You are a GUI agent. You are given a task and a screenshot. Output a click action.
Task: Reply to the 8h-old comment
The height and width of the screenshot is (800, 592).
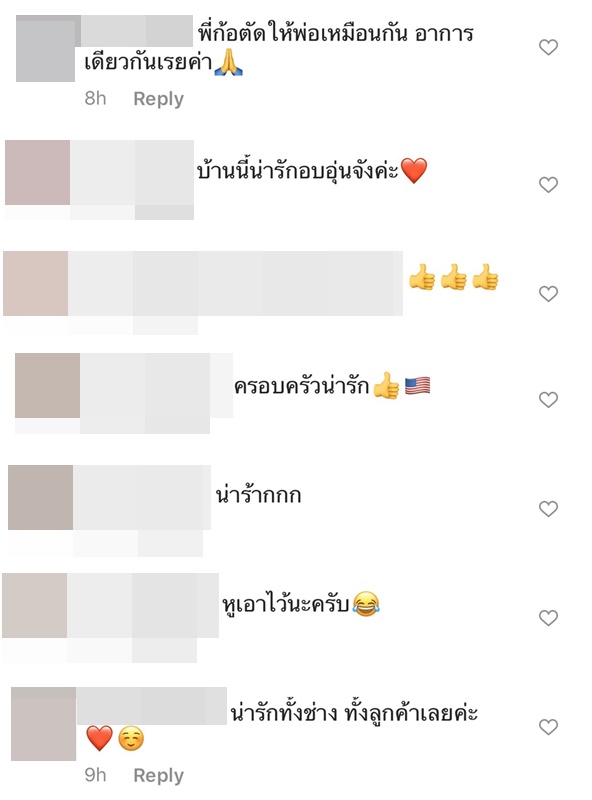point(158,98)
